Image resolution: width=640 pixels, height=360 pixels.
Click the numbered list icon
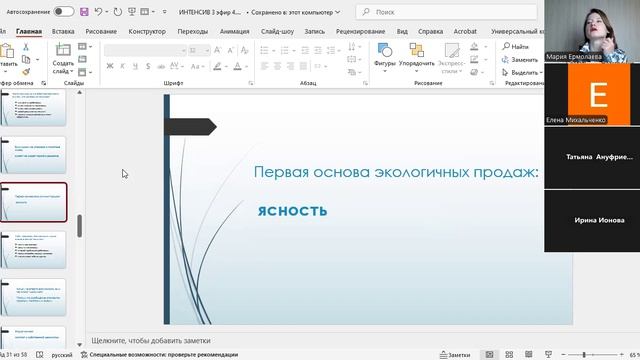pyautogui.click(x=285, y=50)
